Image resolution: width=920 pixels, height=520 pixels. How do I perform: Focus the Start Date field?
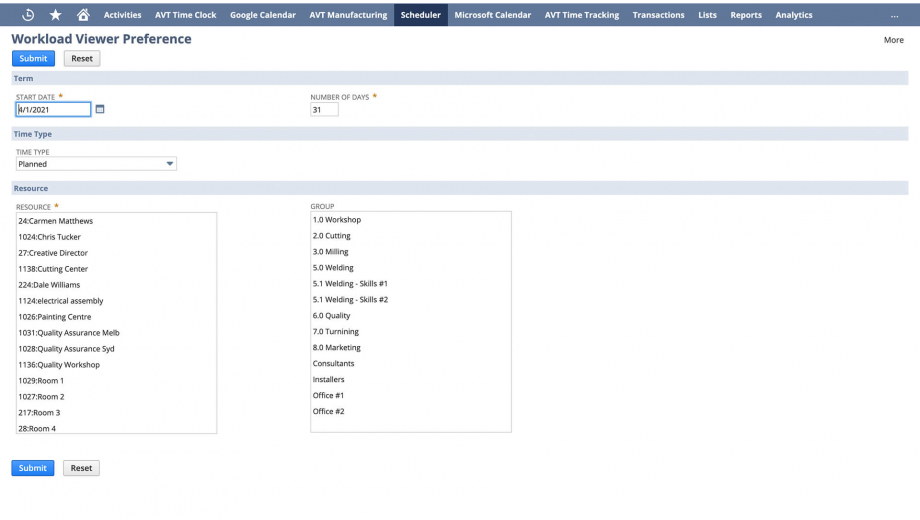click(53, 109)
